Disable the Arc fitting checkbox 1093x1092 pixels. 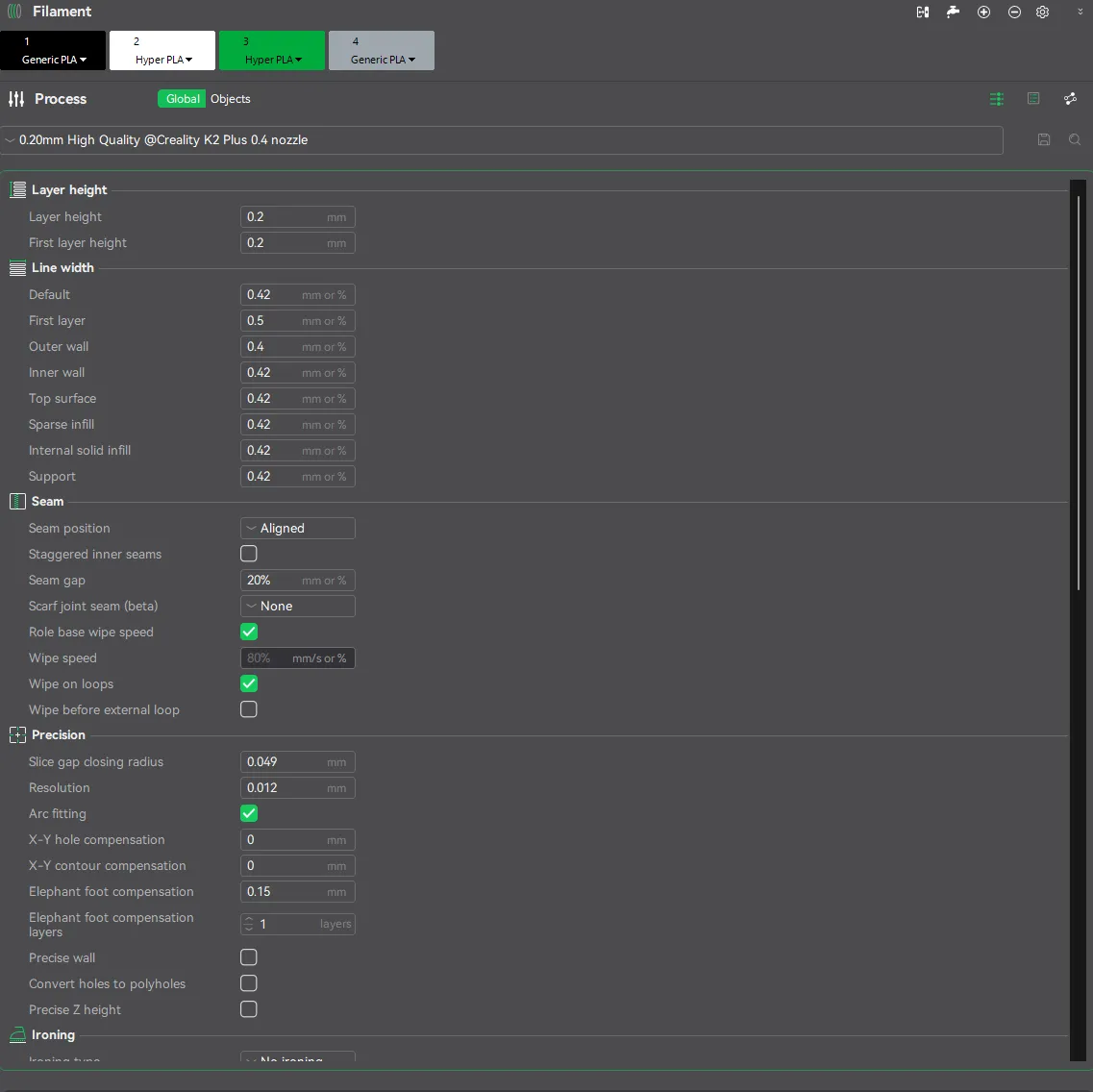point(249,813)
